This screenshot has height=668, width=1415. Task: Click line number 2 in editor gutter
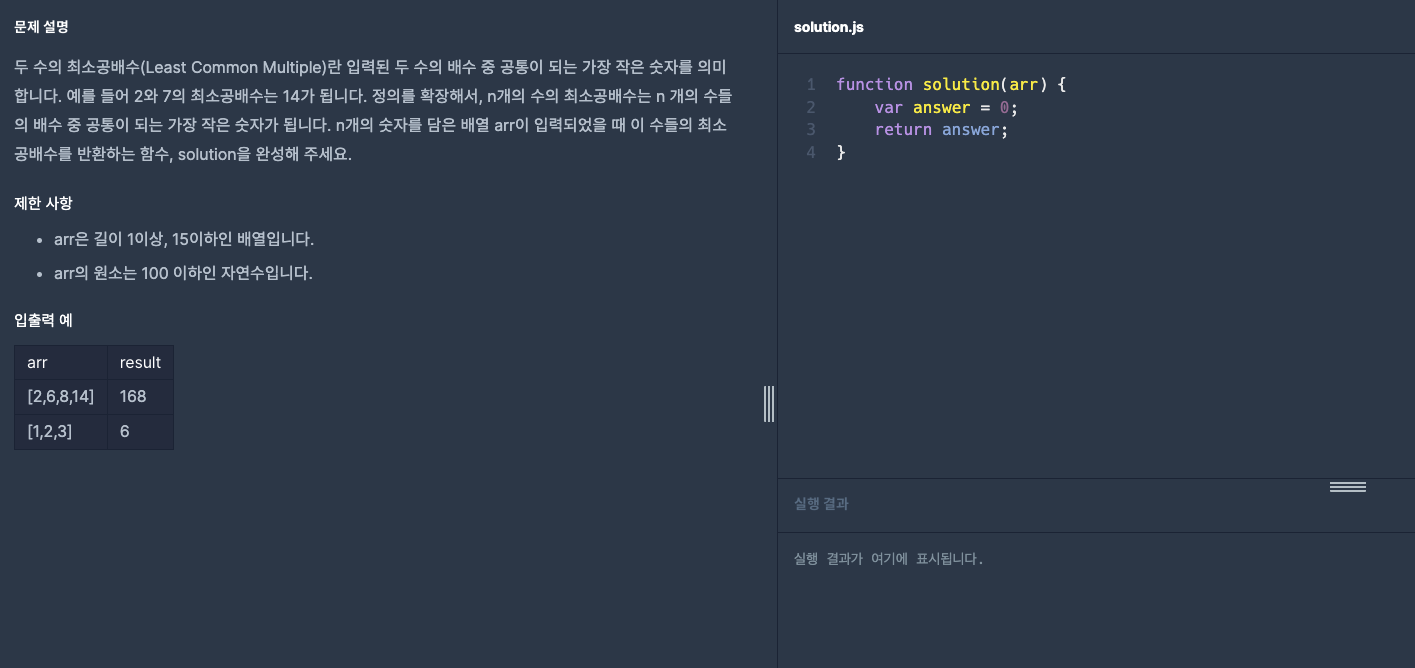[x=811, y=107]
